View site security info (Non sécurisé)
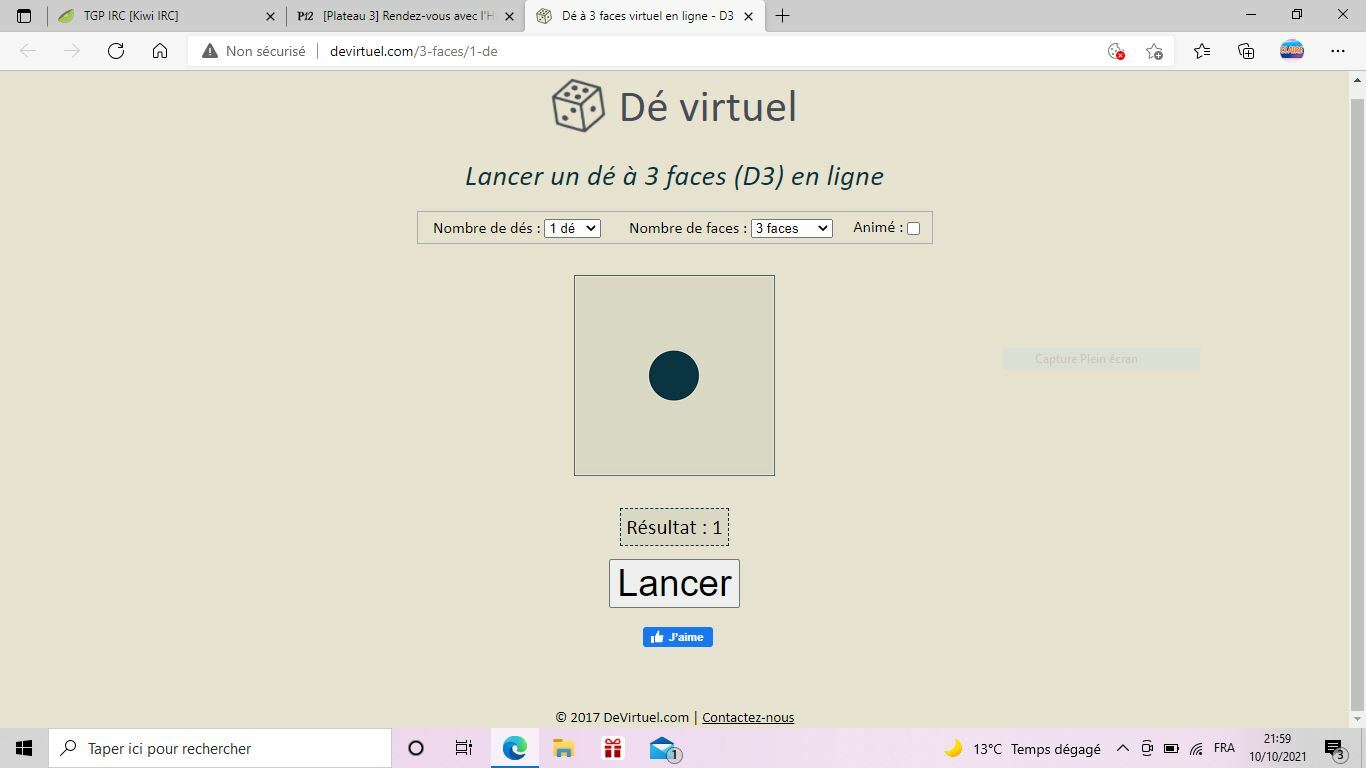 254,51
